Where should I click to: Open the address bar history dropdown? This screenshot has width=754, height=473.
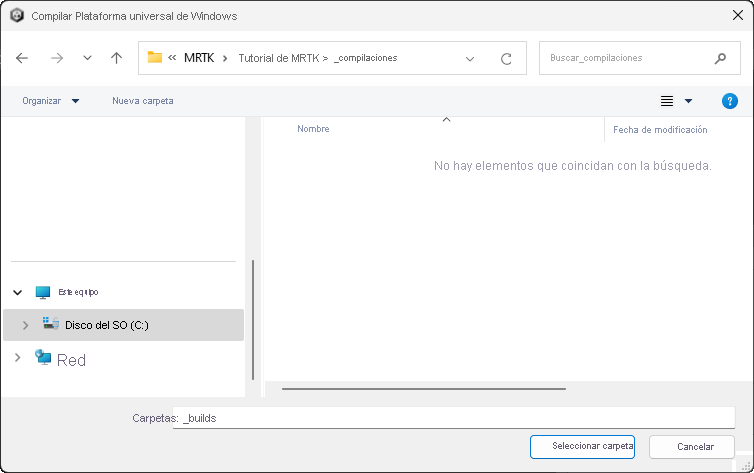point(470,59)
